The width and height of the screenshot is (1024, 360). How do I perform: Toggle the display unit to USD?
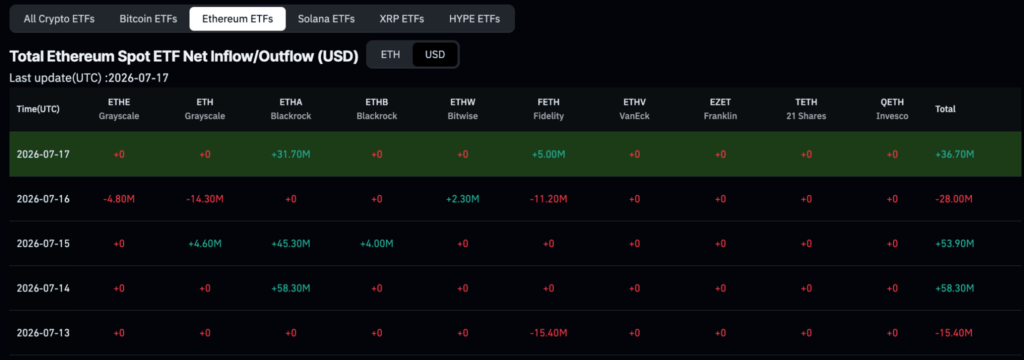tap(435, 54)
